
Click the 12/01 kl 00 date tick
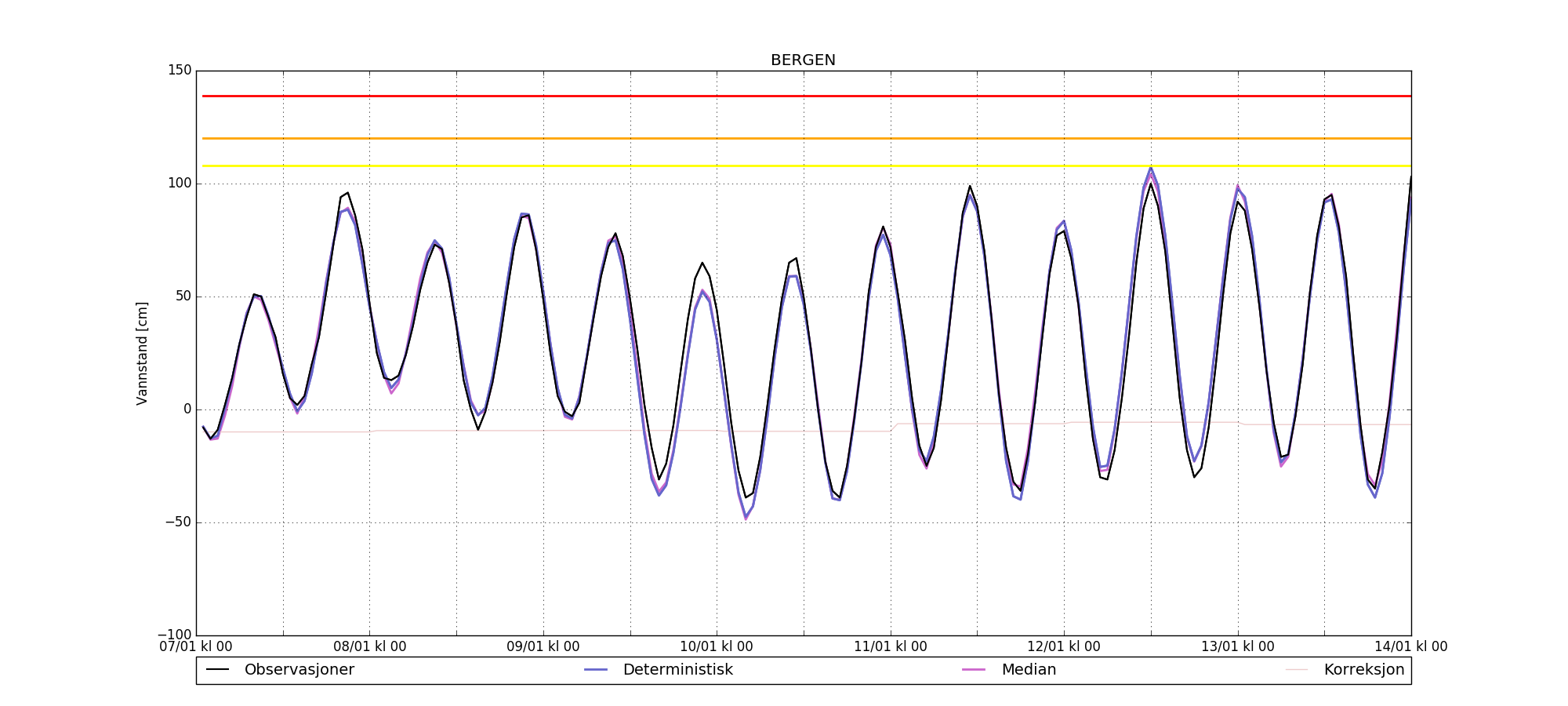[1064, 647]
